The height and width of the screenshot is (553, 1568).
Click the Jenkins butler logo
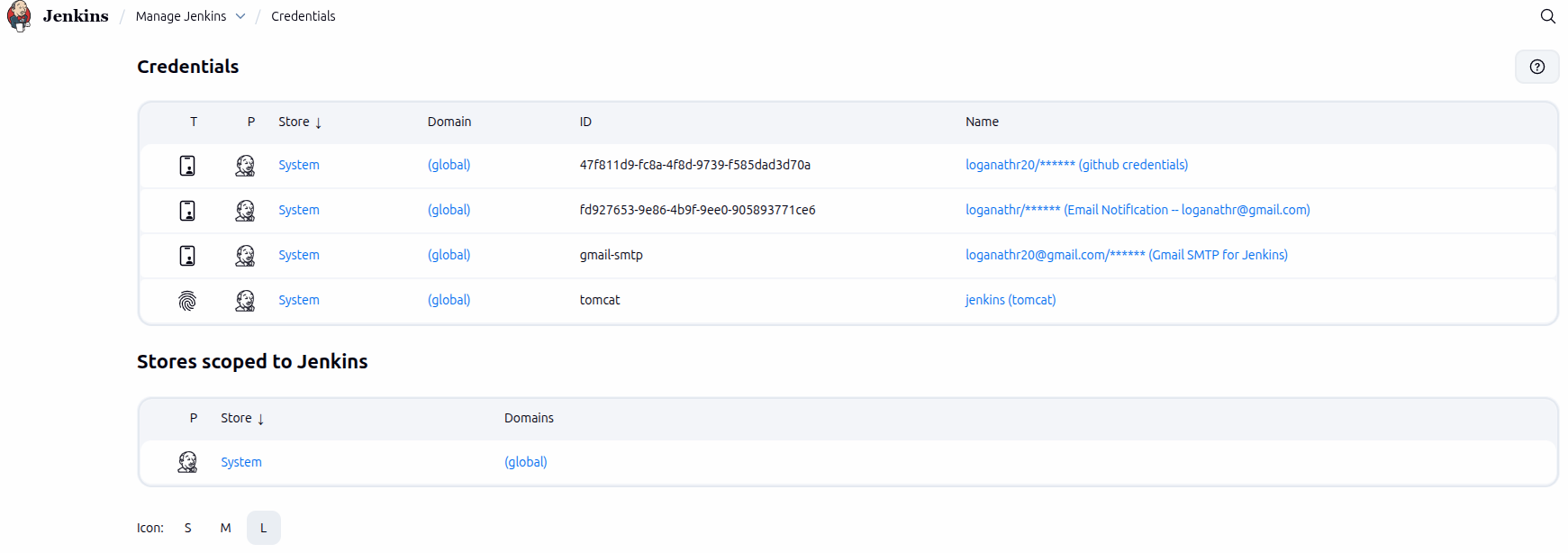pyautogui.click(x=19, y=16)
